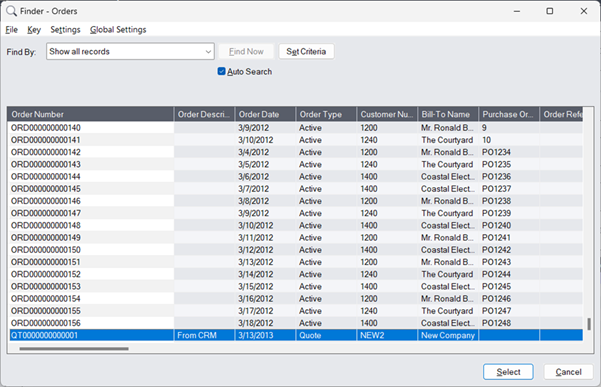This screenshot has height=387, width=601.
Task: Click the Order Descri... column header
Action: [204, 114]
